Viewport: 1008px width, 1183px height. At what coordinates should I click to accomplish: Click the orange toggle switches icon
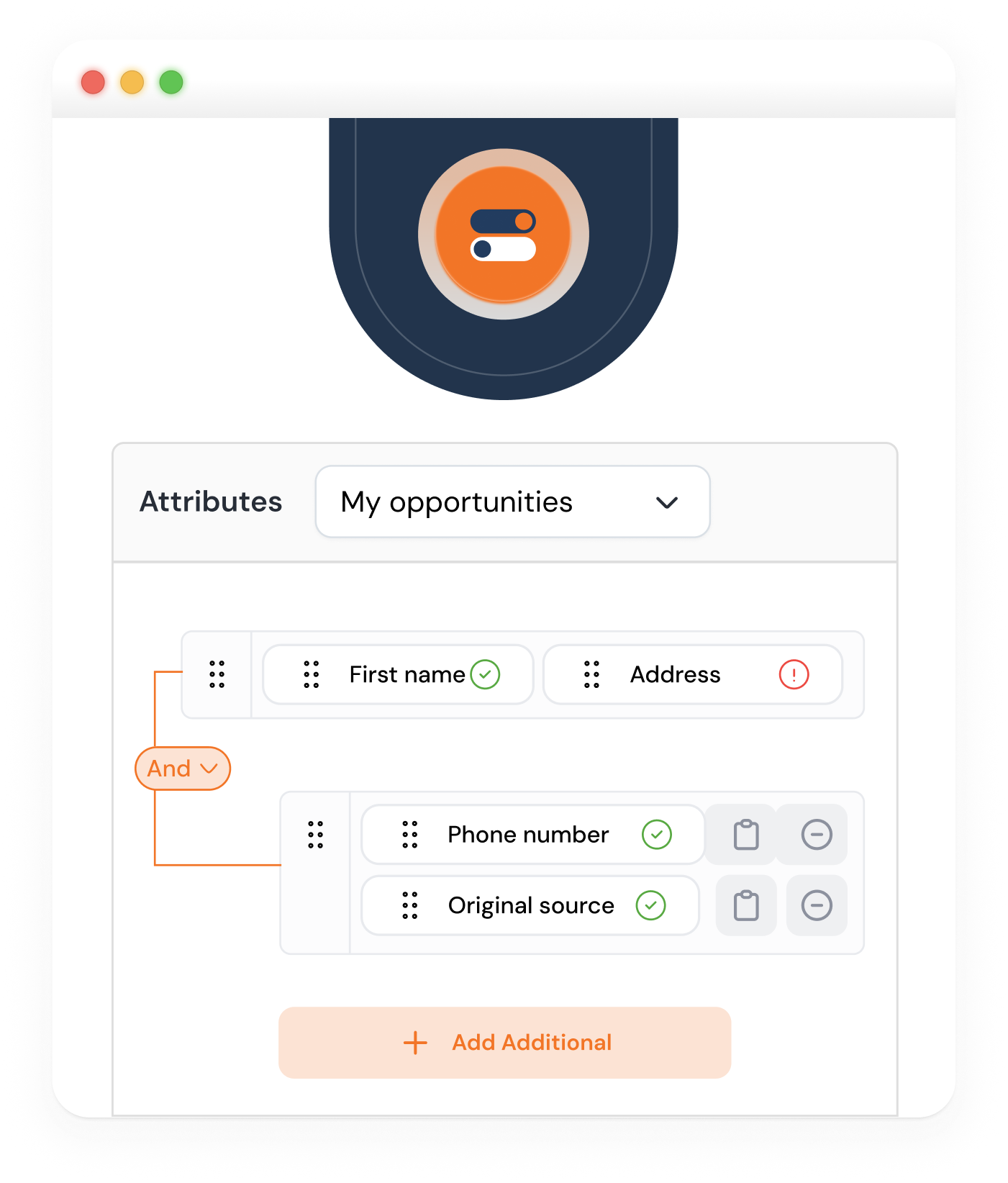(504, 235)
